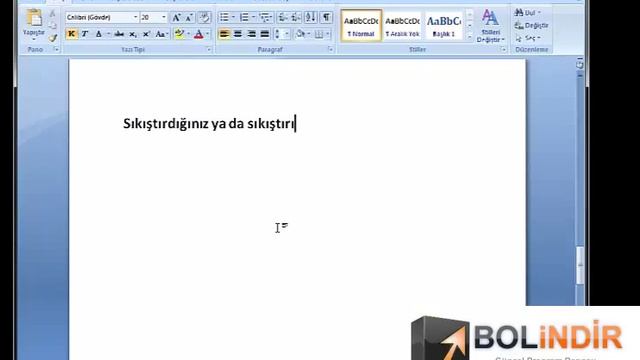Image resolution: width=640 pixels, height=360 pixels.
Task: Toggle the show paragraph marks pilcrow
Action: point(326,17)
